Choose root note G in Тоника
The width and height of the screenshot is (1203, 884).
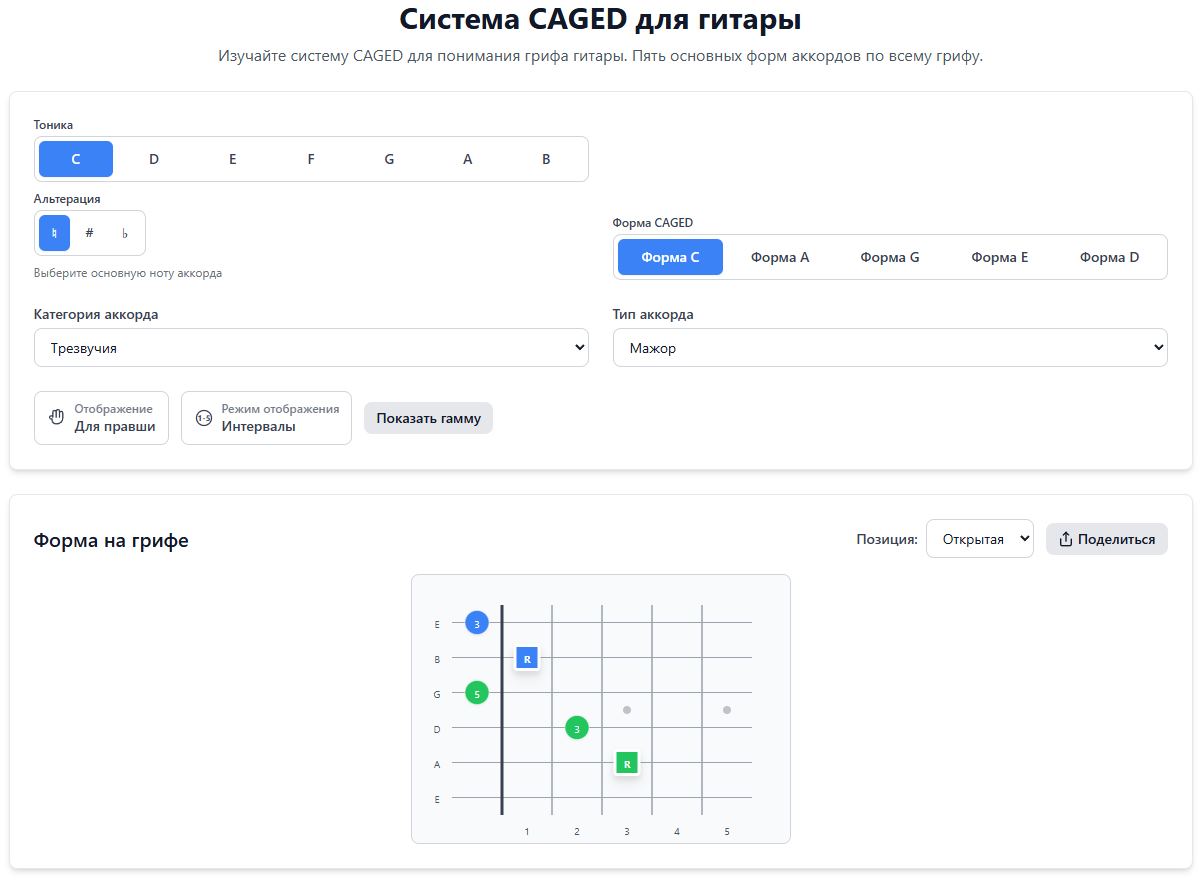(389, 159)
